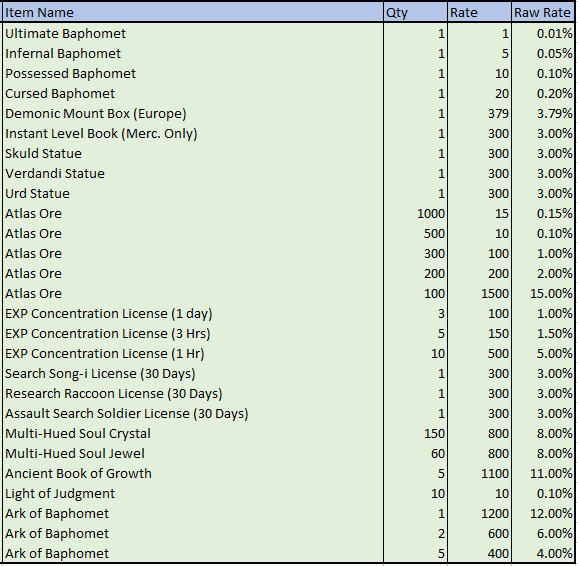This screenshot has width=578, height=566.
Task: Select the Light of Judgment cell
Action: [193, 493]
